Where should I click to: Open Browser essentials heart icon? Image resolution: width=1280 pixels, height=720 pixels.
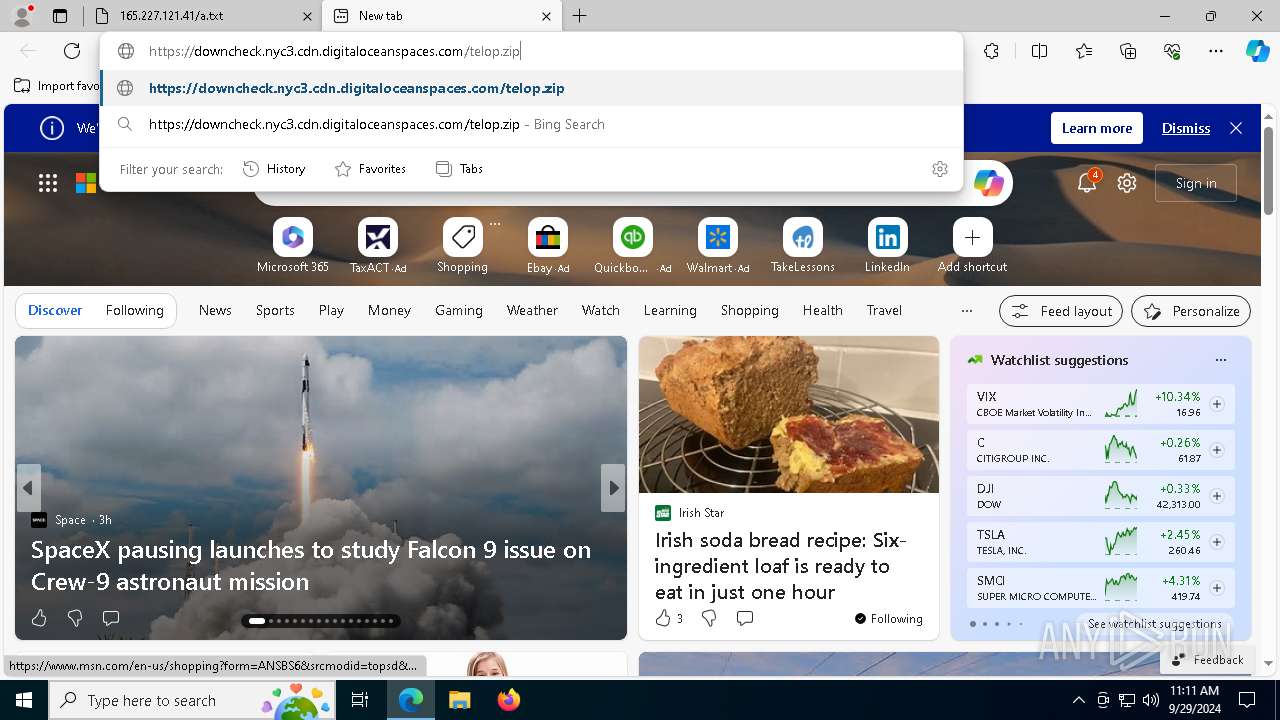click(x=1172, y=51)
